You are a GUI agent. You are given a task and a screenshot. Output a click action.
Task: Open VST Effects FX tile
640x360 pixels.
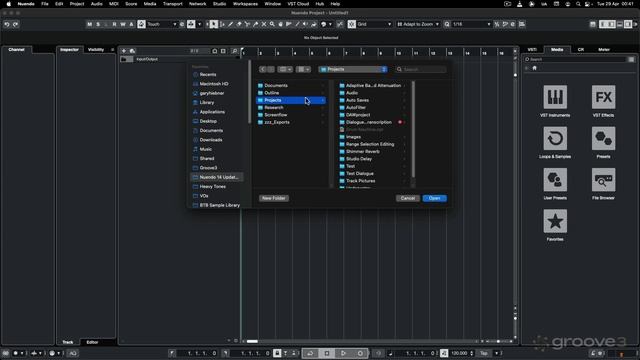(x=603, y=97)
